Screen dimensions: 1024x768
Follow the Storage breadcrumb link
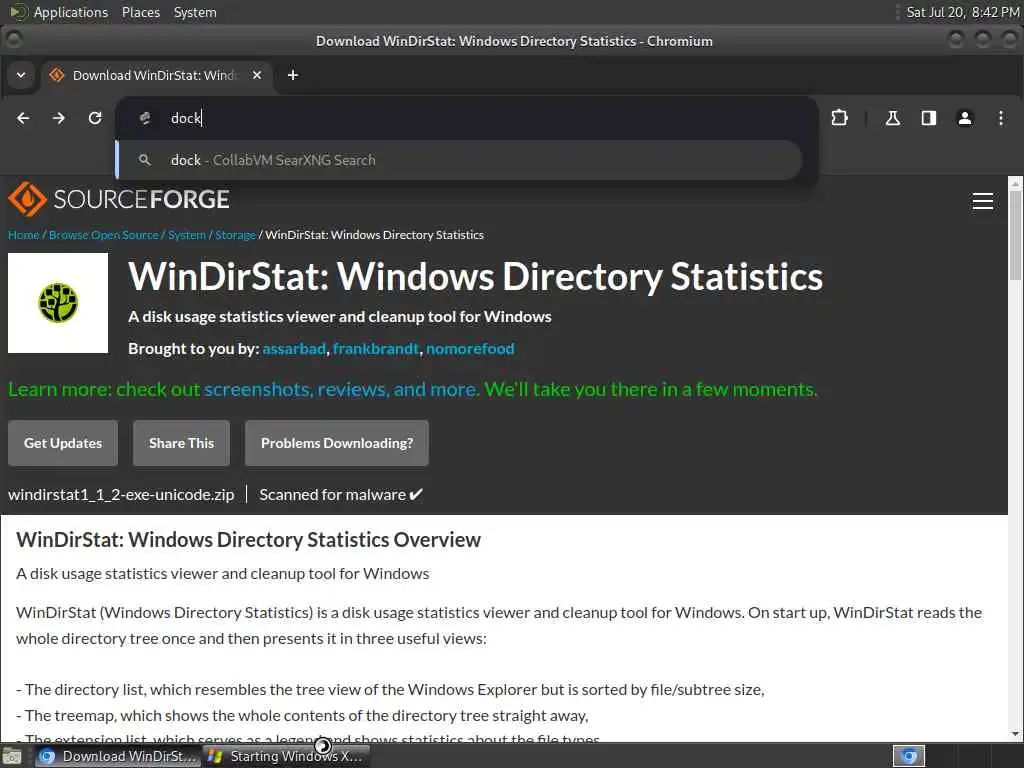(x=236, y=235)
